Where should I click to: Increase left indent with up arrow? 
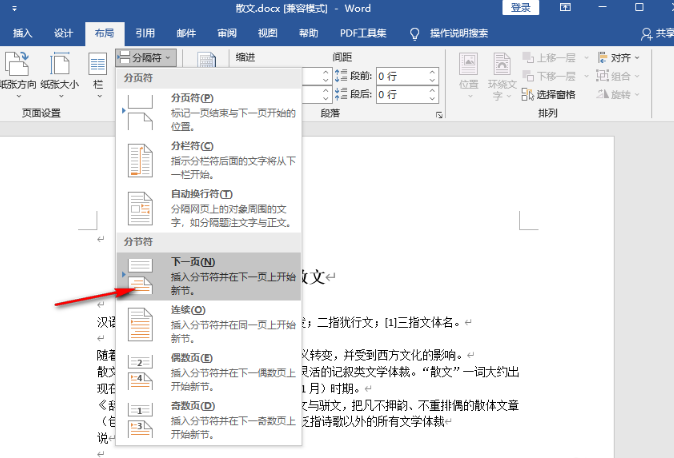click(326, 72)
